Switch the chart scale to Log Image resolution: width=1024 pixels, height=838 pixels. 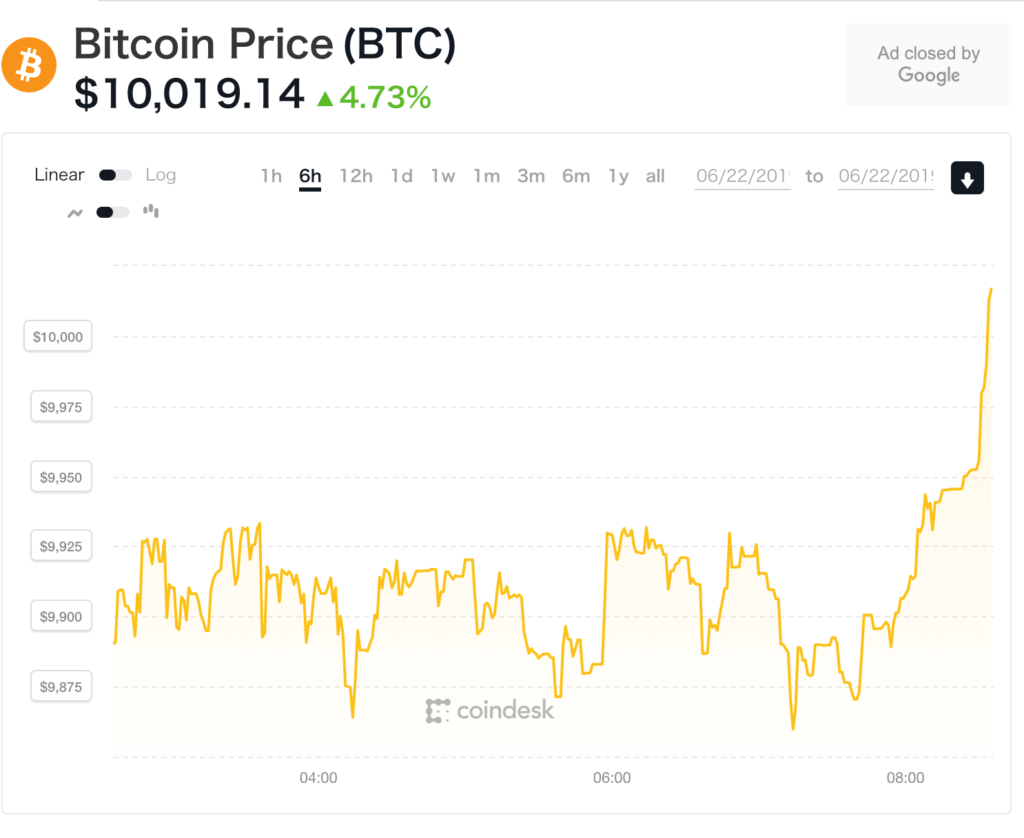click(162, 175)
